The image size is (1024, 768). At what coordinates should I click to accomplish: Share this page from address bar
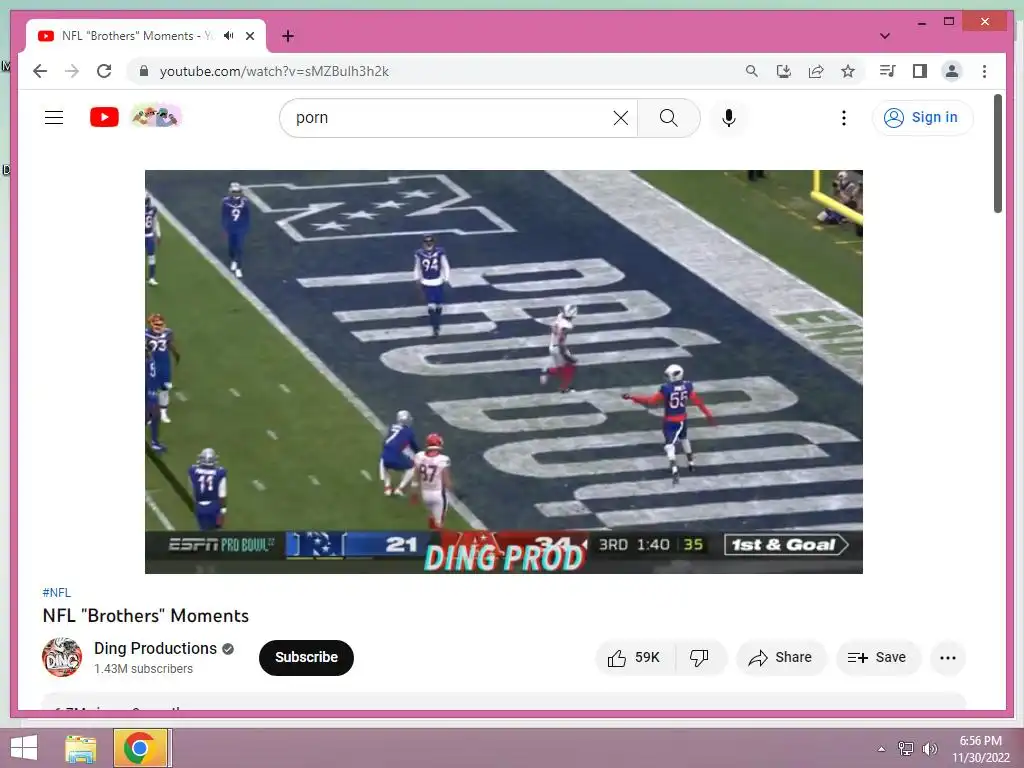816,71
